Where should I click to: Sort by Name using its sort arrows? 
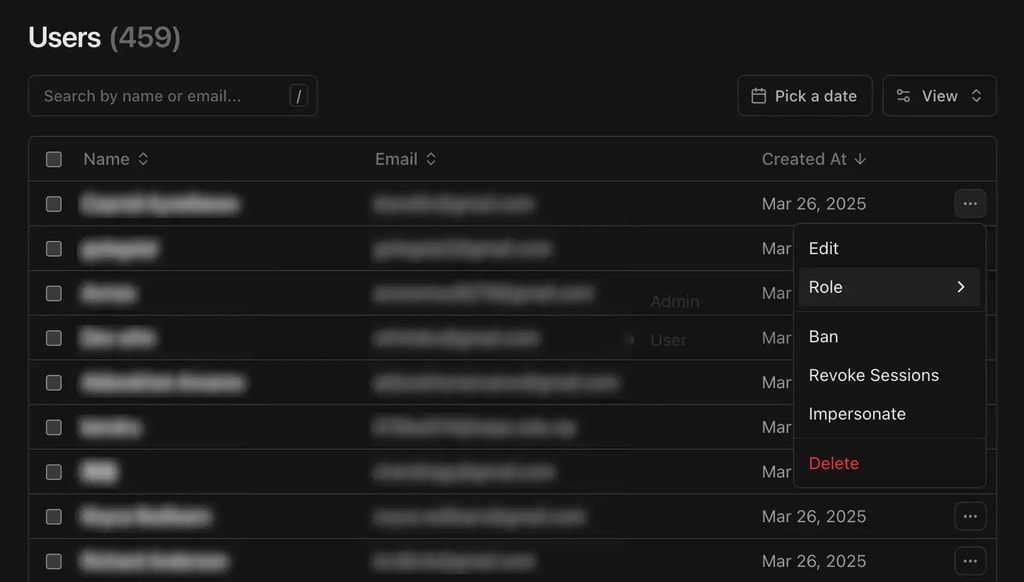tap(143, 159)
